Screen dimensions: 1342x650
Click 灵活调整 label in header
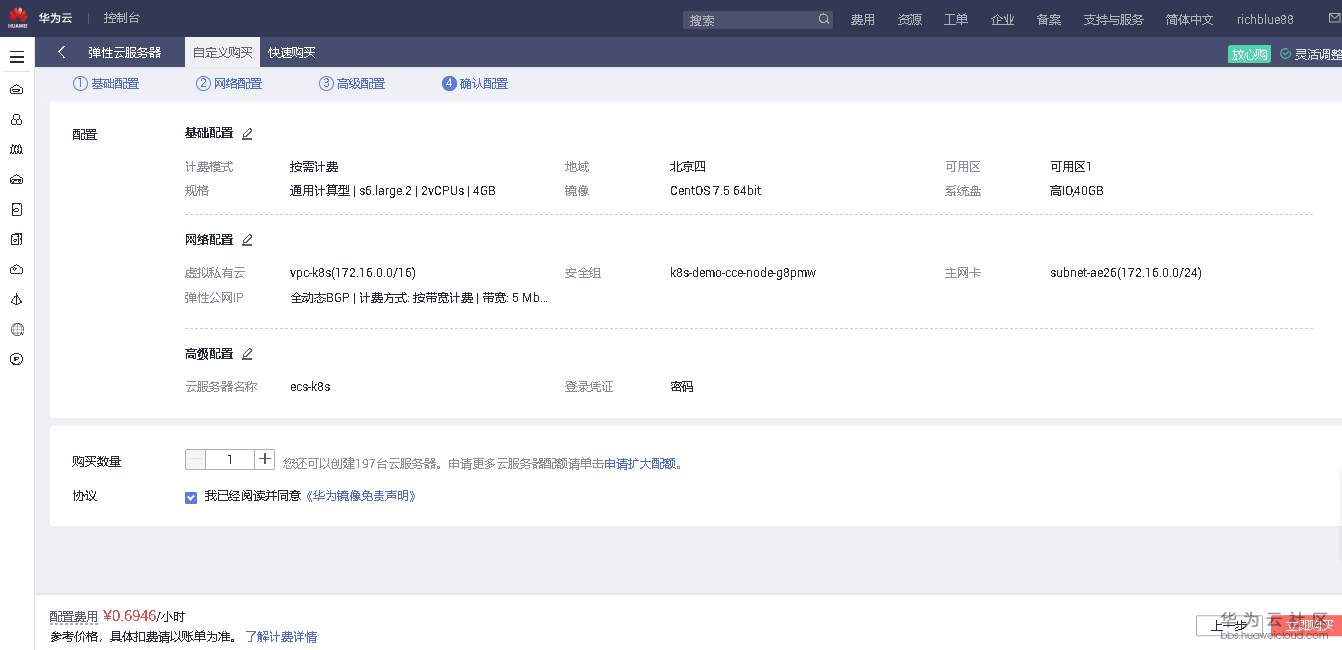click(1317, 54)
